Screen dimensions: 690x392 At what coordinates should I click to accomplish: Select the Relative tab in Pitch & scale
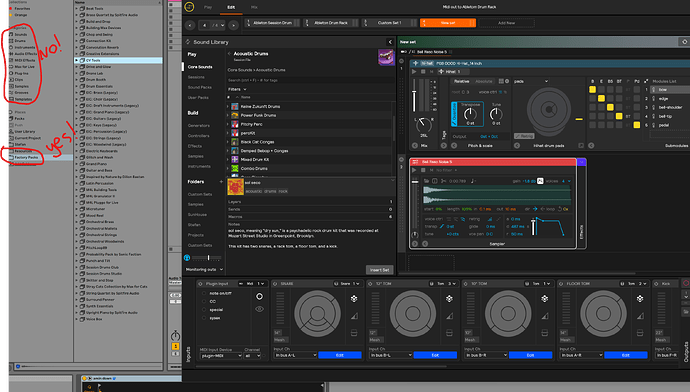click(x=461, y=81)
